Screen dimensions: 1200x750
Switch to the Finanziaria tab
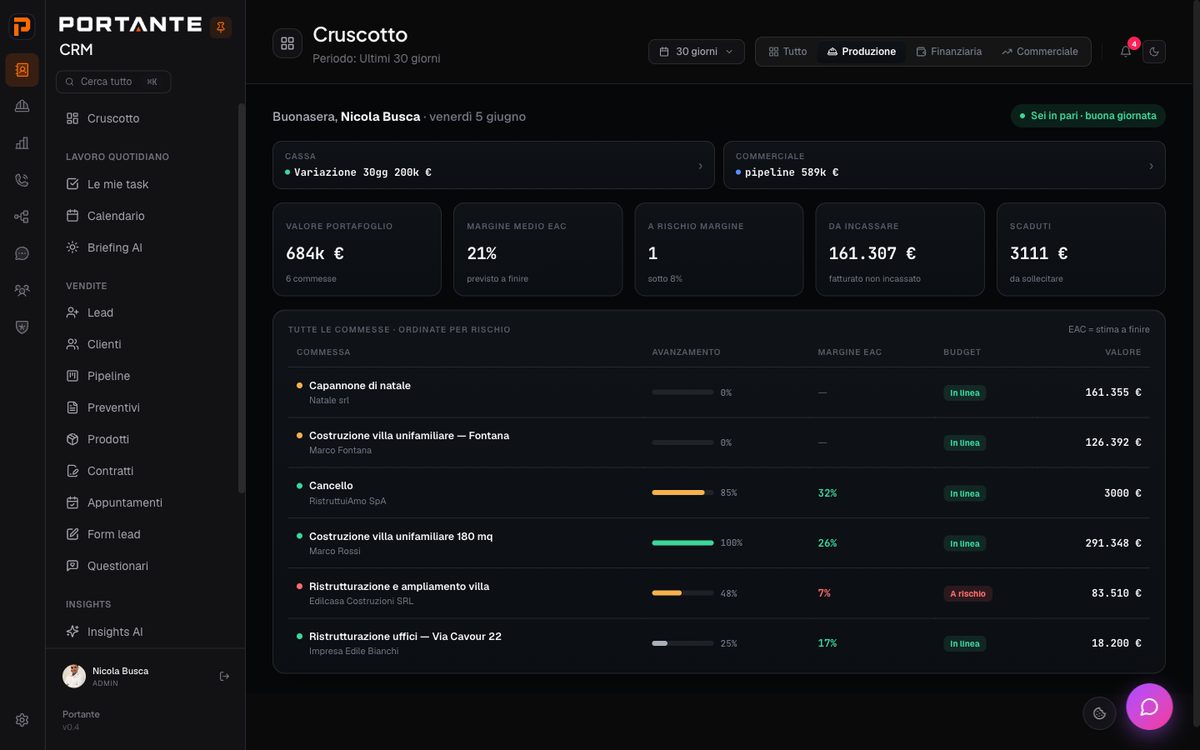[949, 51]
